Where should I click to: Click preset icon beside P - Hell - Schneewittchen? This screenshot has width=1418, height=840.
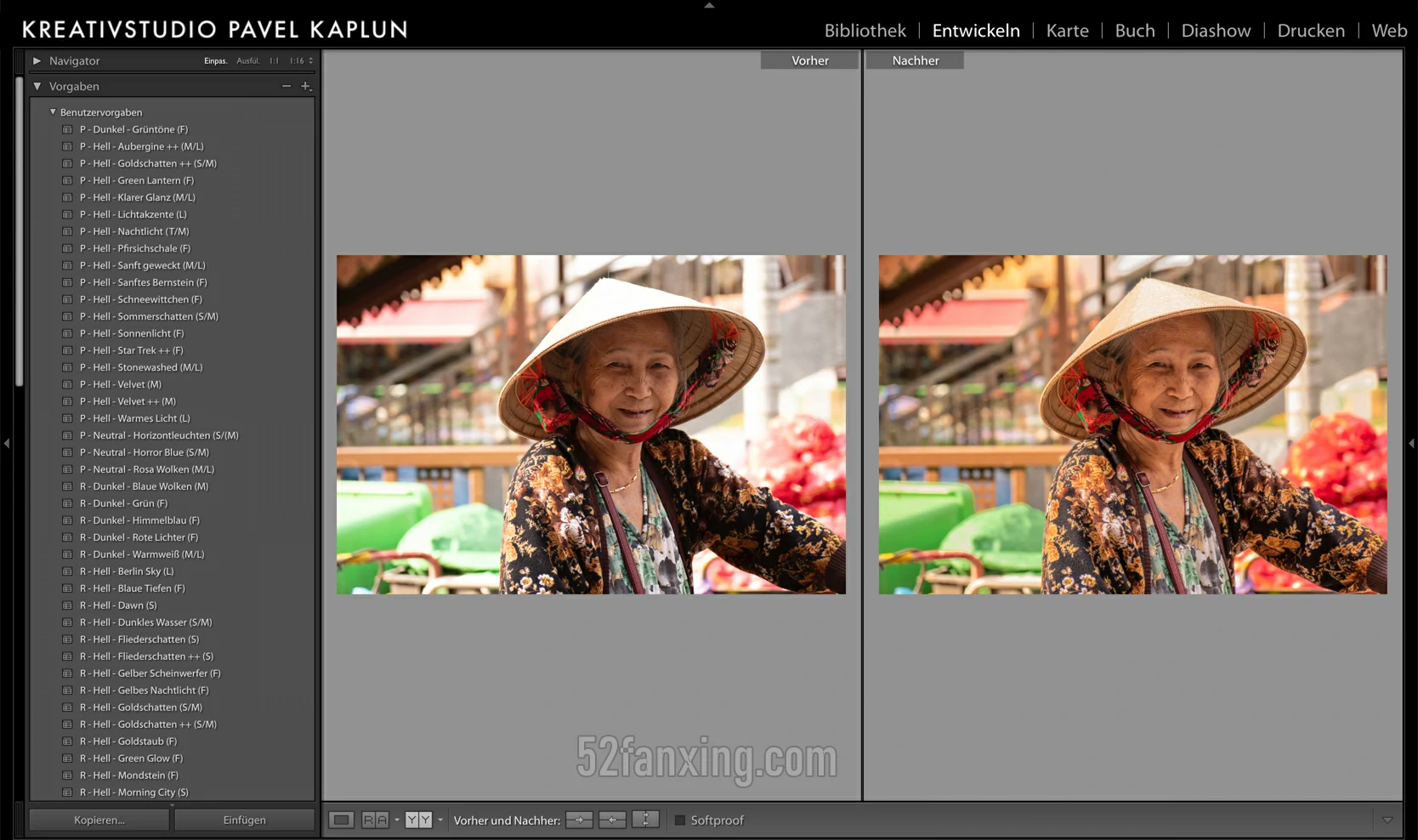(x=67, y=299)
